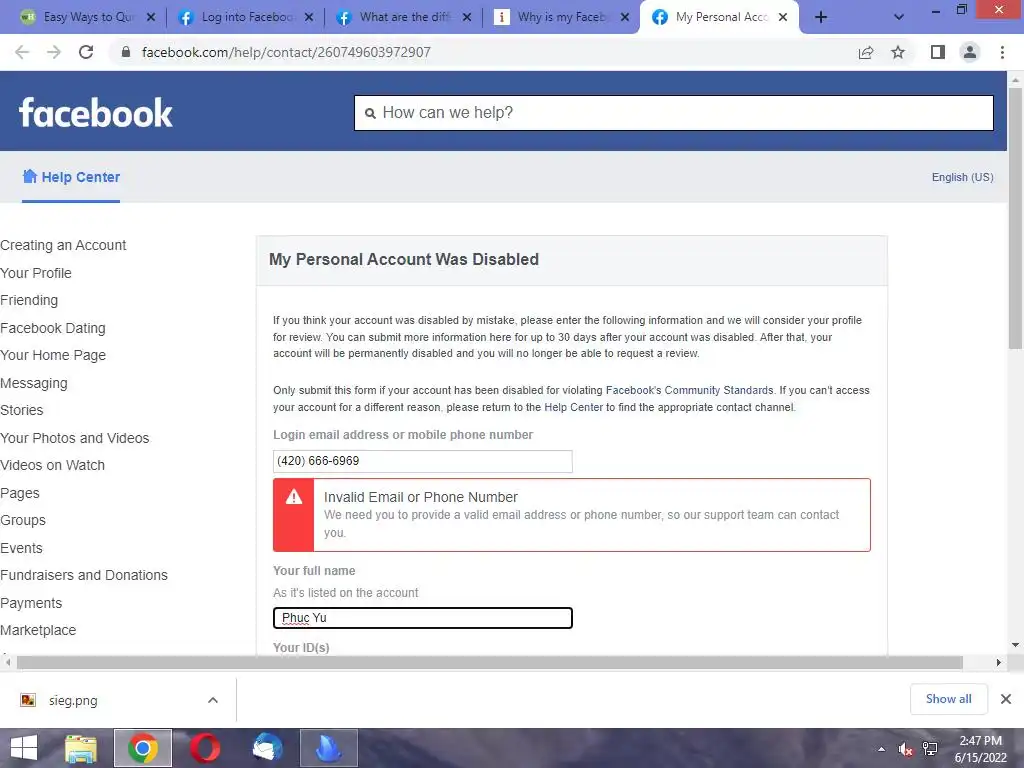Select the Help Center tab
The image size is (1024, 768).
pos(71,177)
